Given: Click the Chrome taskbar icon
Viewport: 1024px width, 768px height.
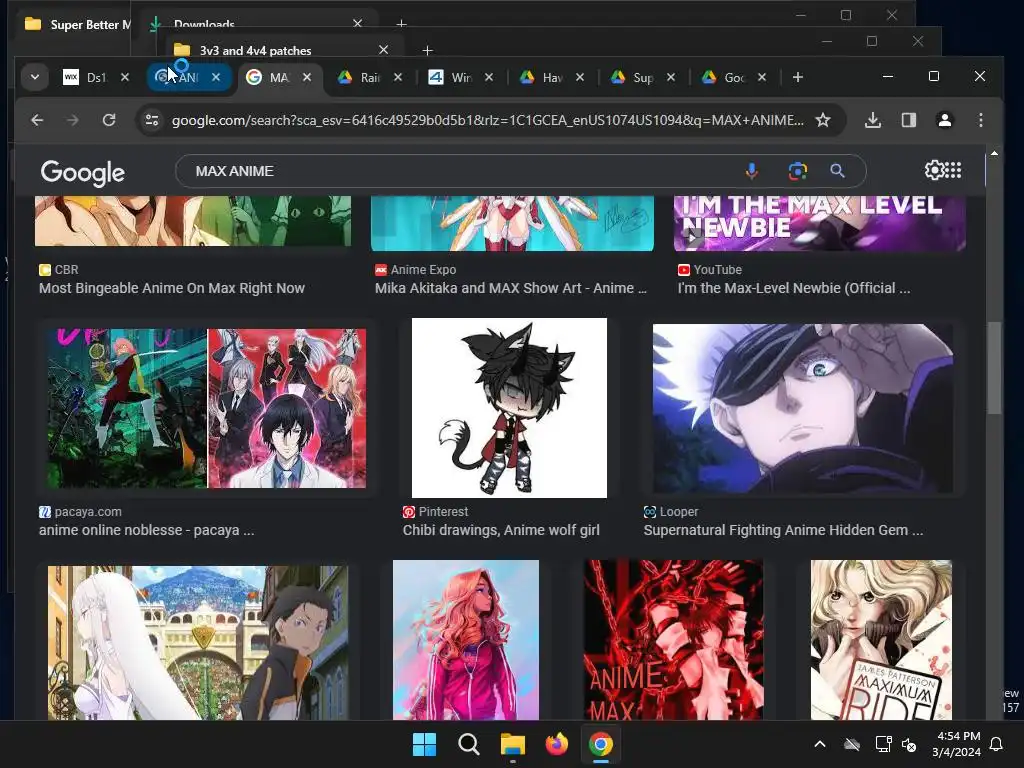Looking at the screenshot, I should pos(601,744).
